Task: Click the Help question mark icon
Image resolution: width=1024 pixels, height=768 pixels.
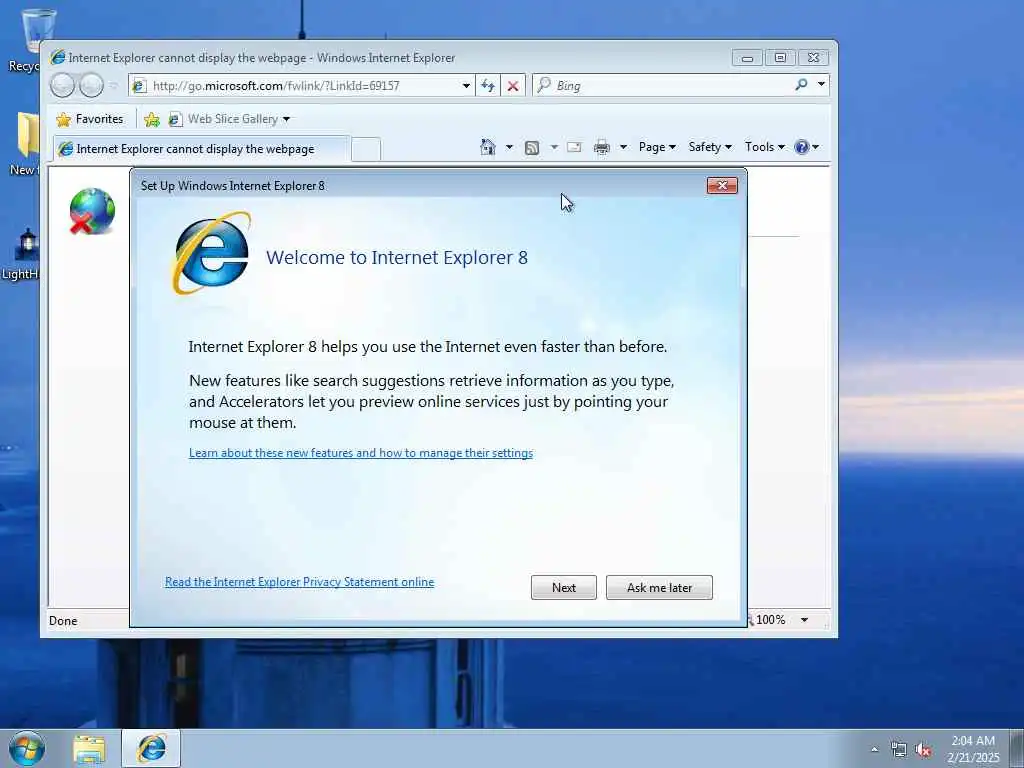Action: coord(801,147)
